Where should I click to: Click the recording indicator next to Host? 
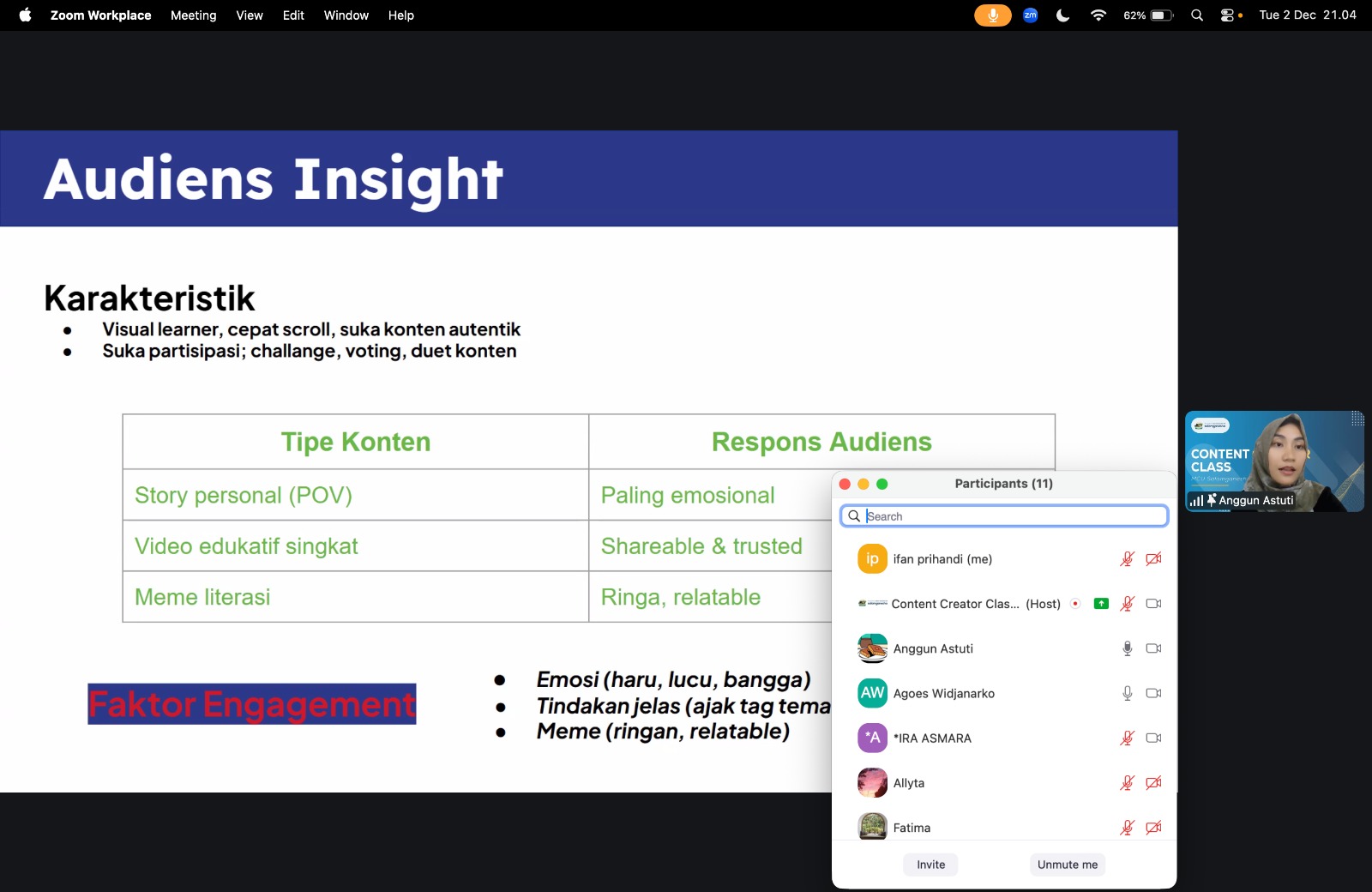[x=1075, y=604]
